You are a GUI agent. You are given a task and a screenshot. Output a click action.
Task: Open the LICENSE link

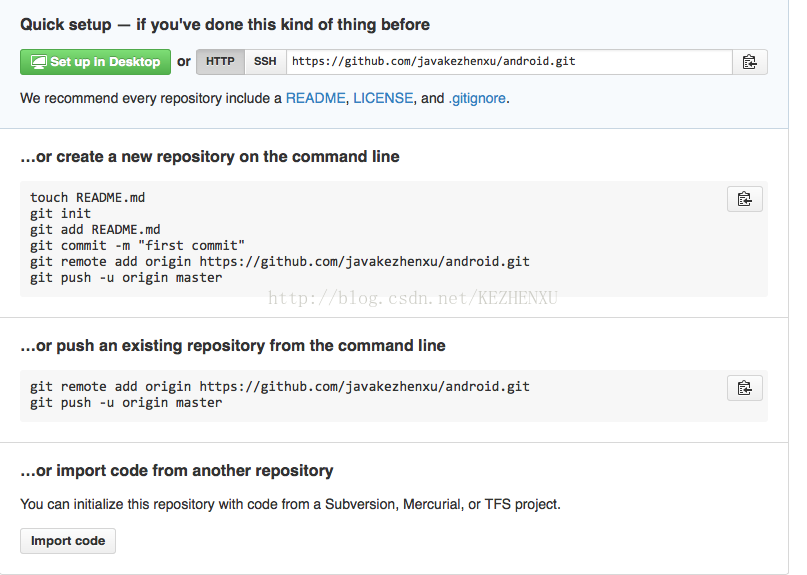click(383, 98)
